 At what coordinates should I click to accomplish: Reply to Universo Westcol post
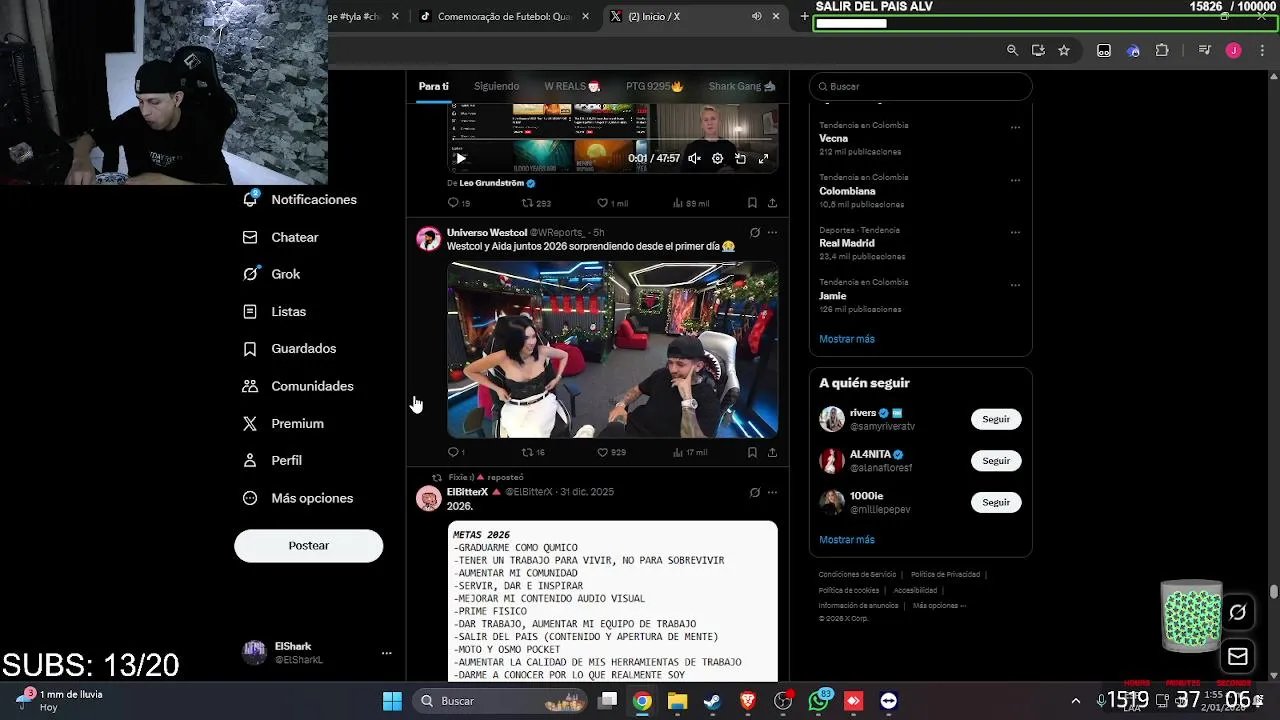[456, 452]
